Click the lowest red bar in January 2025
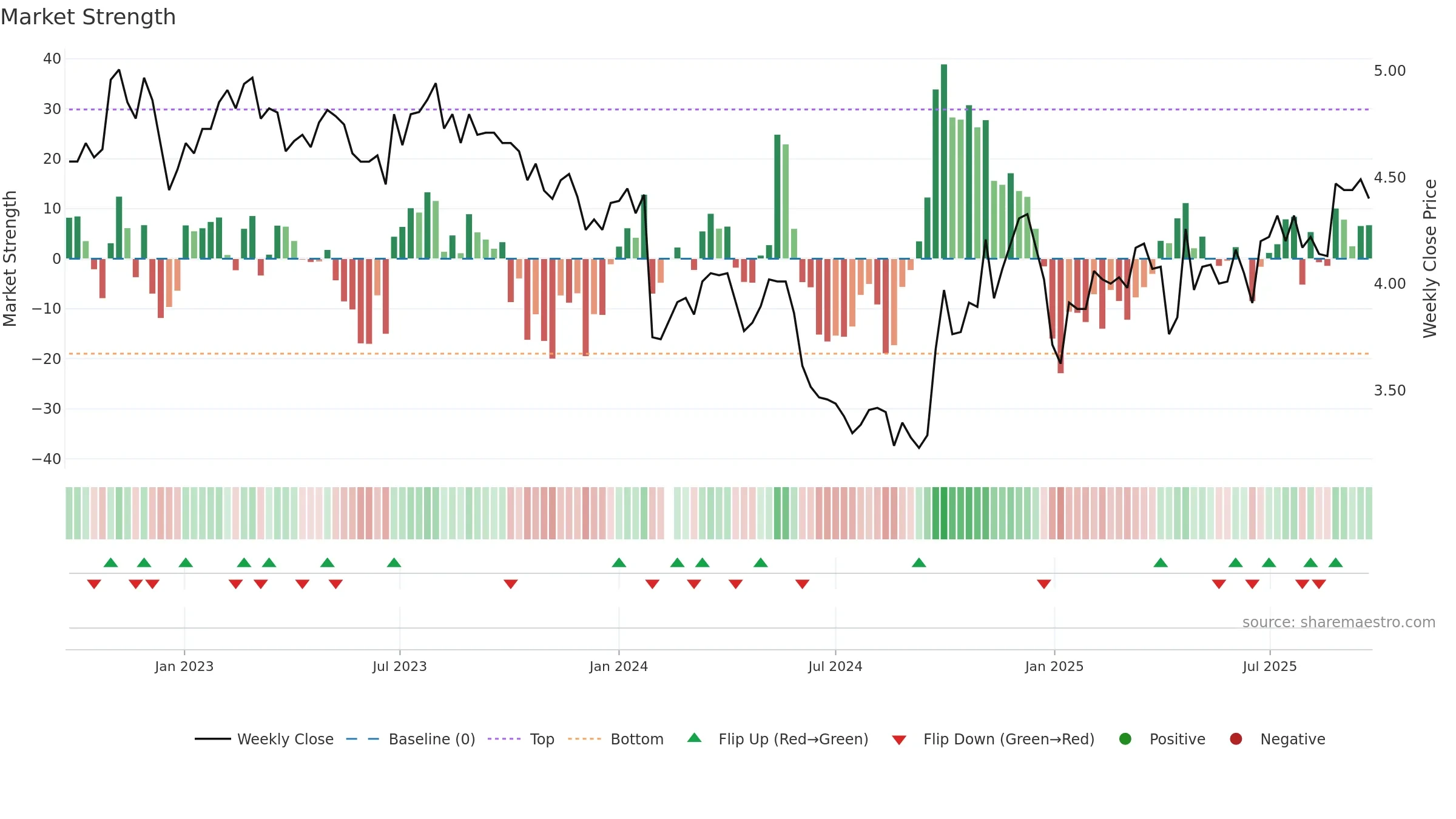The image size is (1456, 819). (x=1060, y=316)
